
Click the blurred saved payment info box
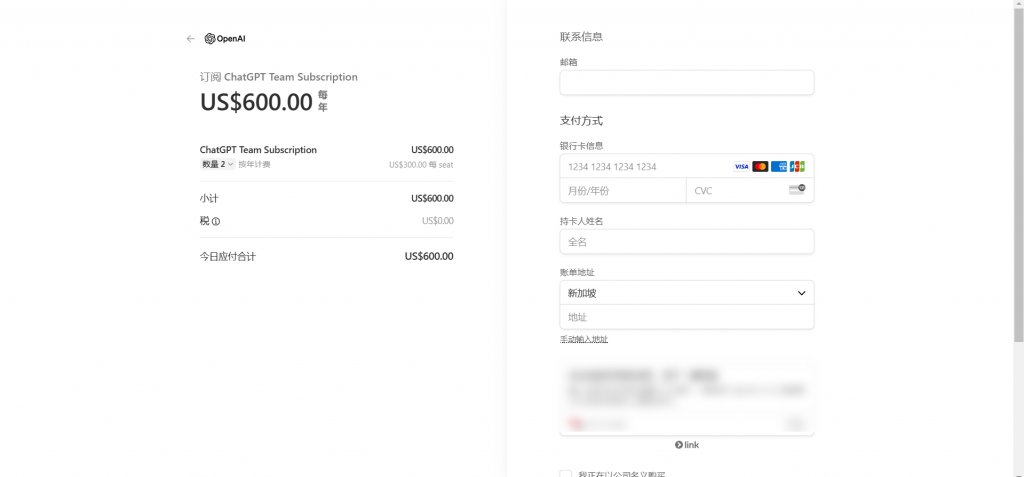point(687,398)
